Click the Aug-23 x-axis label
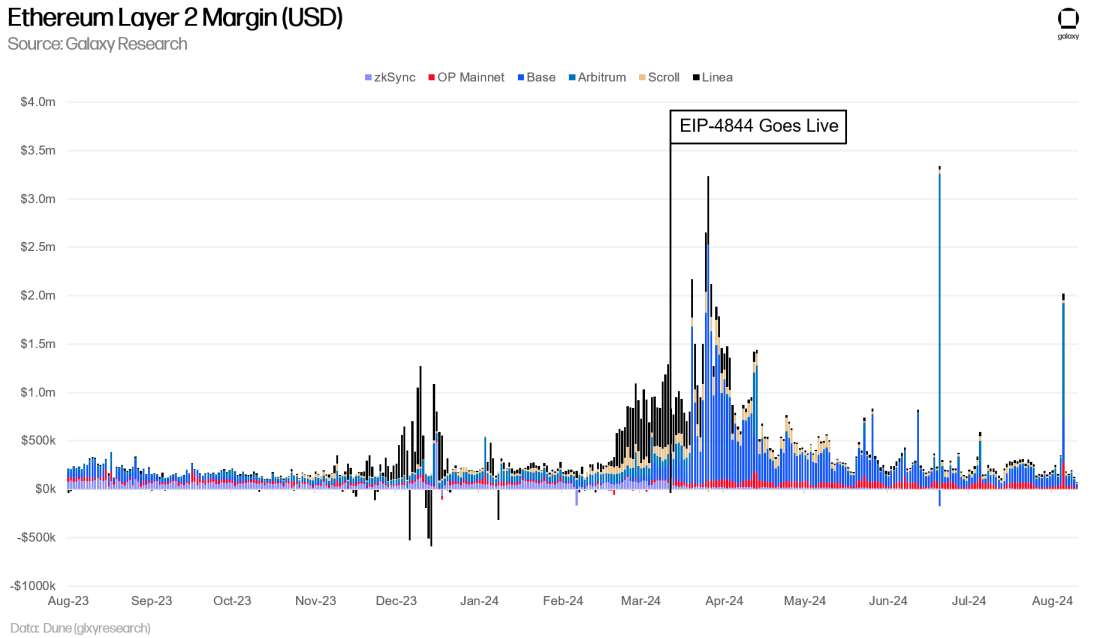 68,601
